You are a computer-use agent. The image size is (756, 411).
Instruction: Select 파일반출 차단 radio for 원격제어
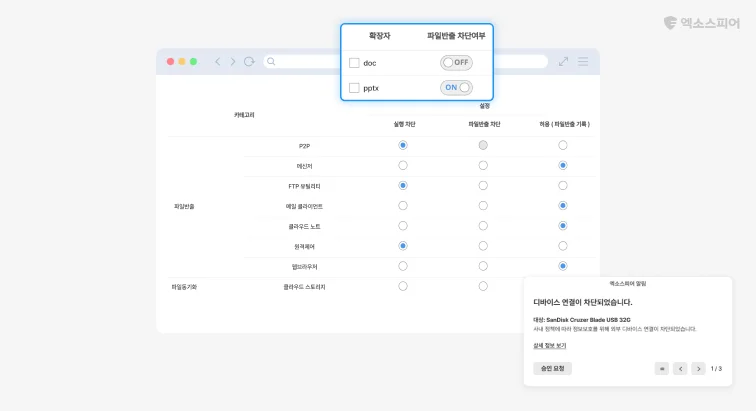point(483,246)
